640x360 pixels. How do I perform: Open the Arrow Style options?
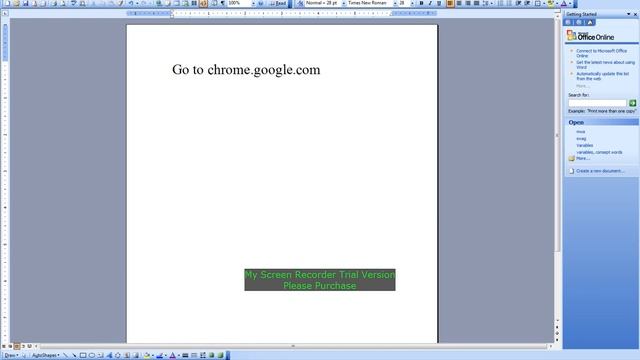203,356
